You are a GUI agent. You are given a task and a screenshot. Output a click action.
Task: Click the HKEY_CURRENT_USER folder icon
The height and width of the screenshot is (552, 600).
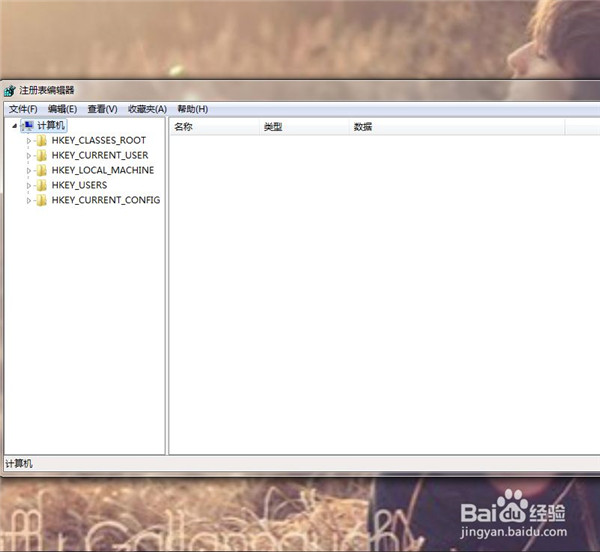41,156
